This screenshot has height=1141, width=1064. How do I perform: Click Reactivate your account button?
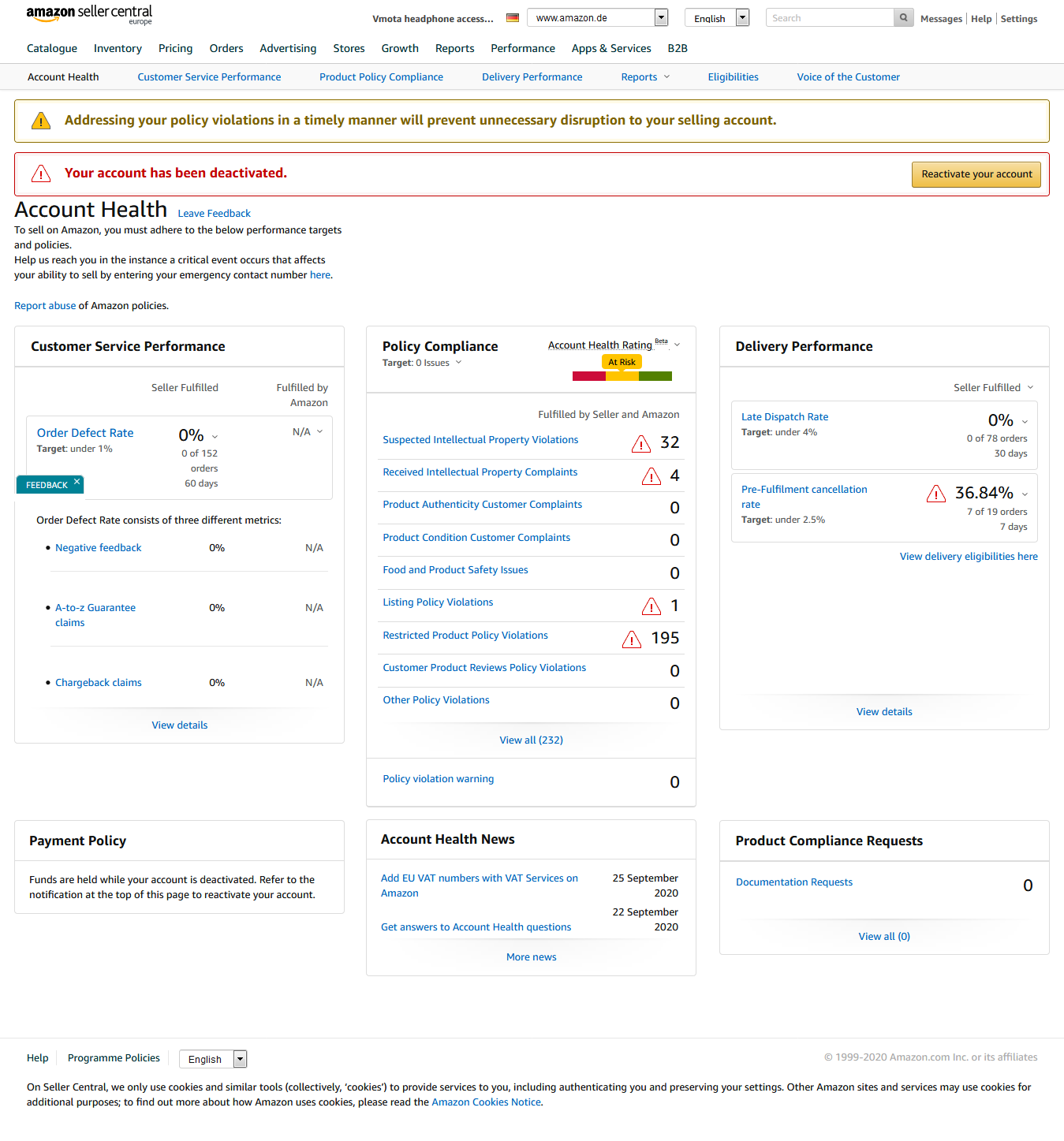(x=976, y=174)
